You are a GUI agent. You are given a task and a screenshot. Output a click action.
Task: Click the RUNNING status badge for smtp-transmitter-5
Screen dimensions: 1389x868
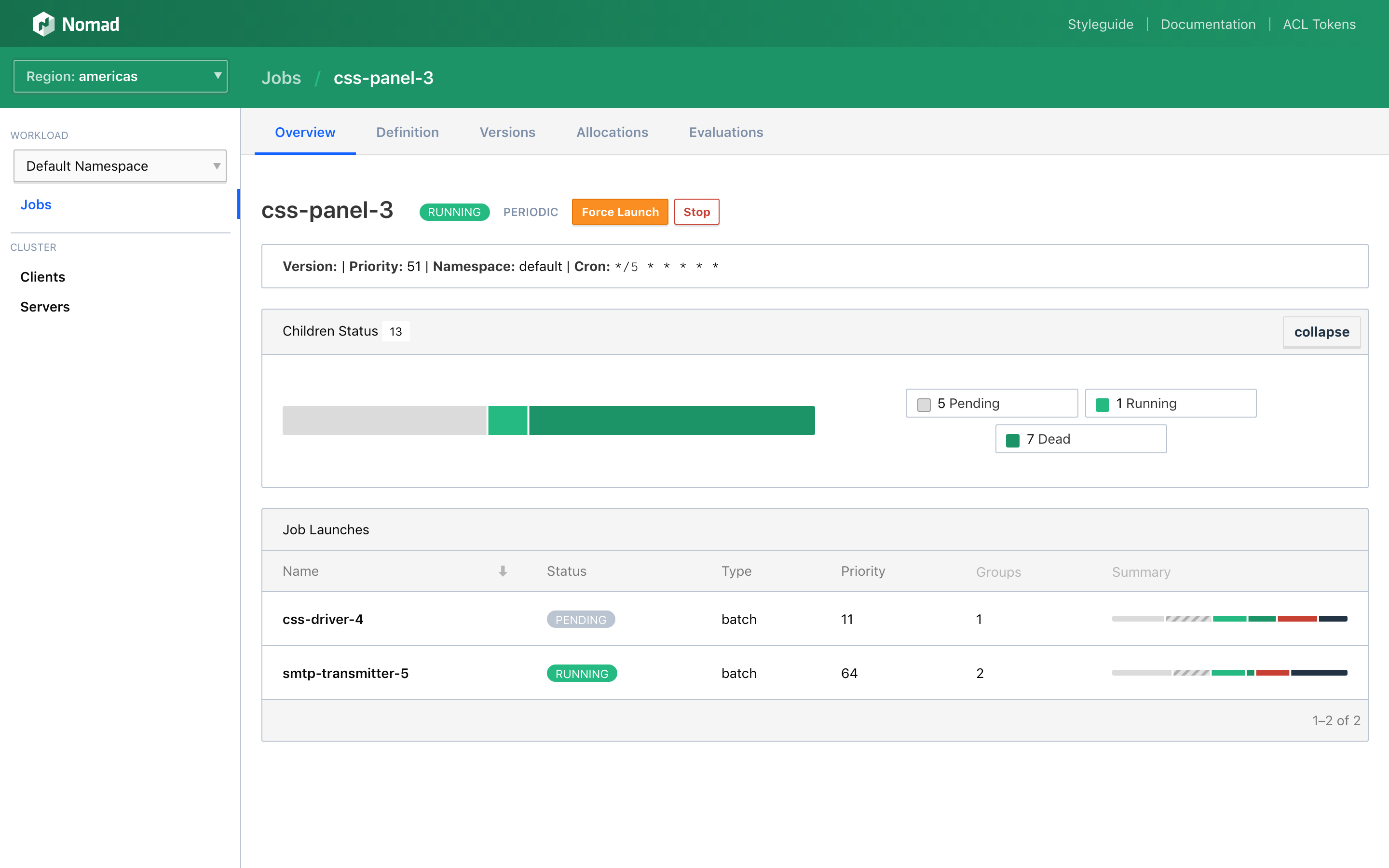(x=582, y=673)
